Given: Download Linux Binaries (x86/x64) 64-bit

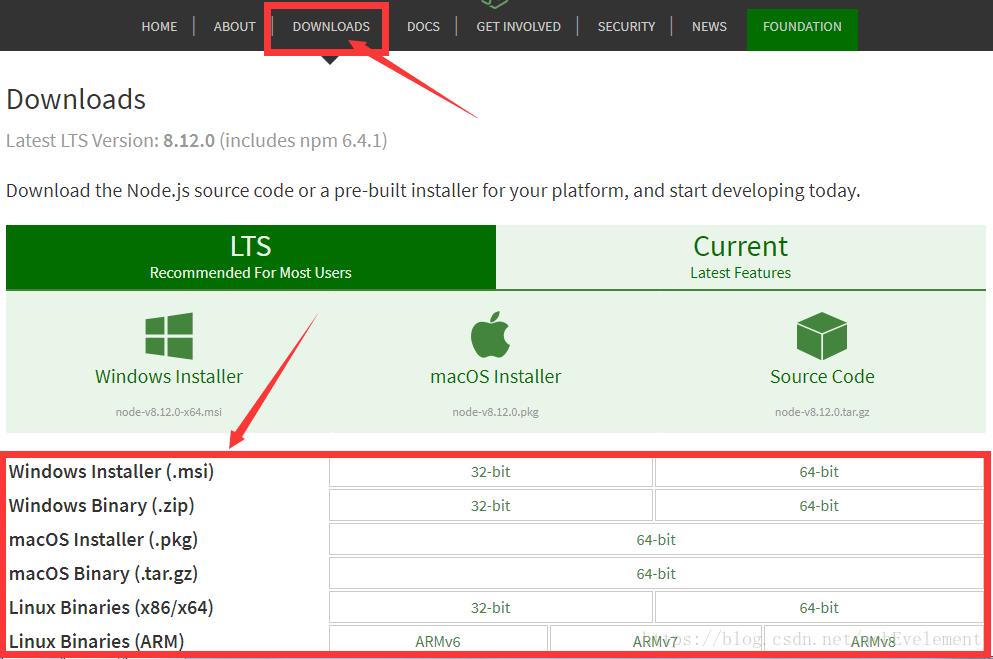Looking at the screenshot, I should (x=819, y=608).
